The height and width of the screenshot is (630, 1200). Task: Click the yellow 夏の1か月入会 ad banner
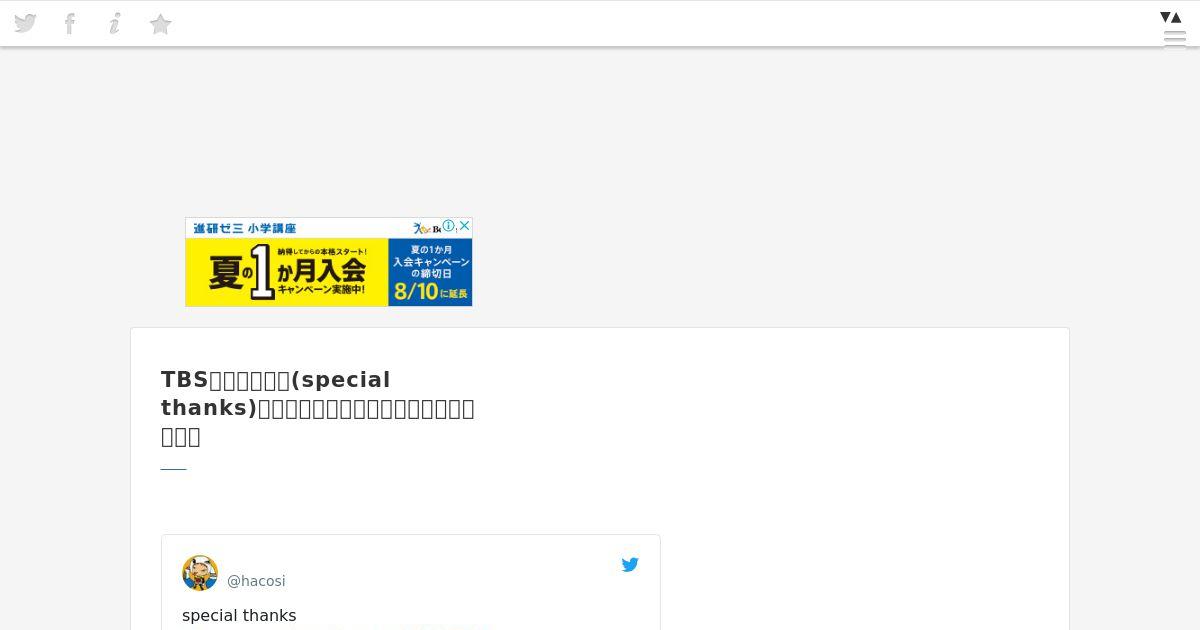click(287, 272)
